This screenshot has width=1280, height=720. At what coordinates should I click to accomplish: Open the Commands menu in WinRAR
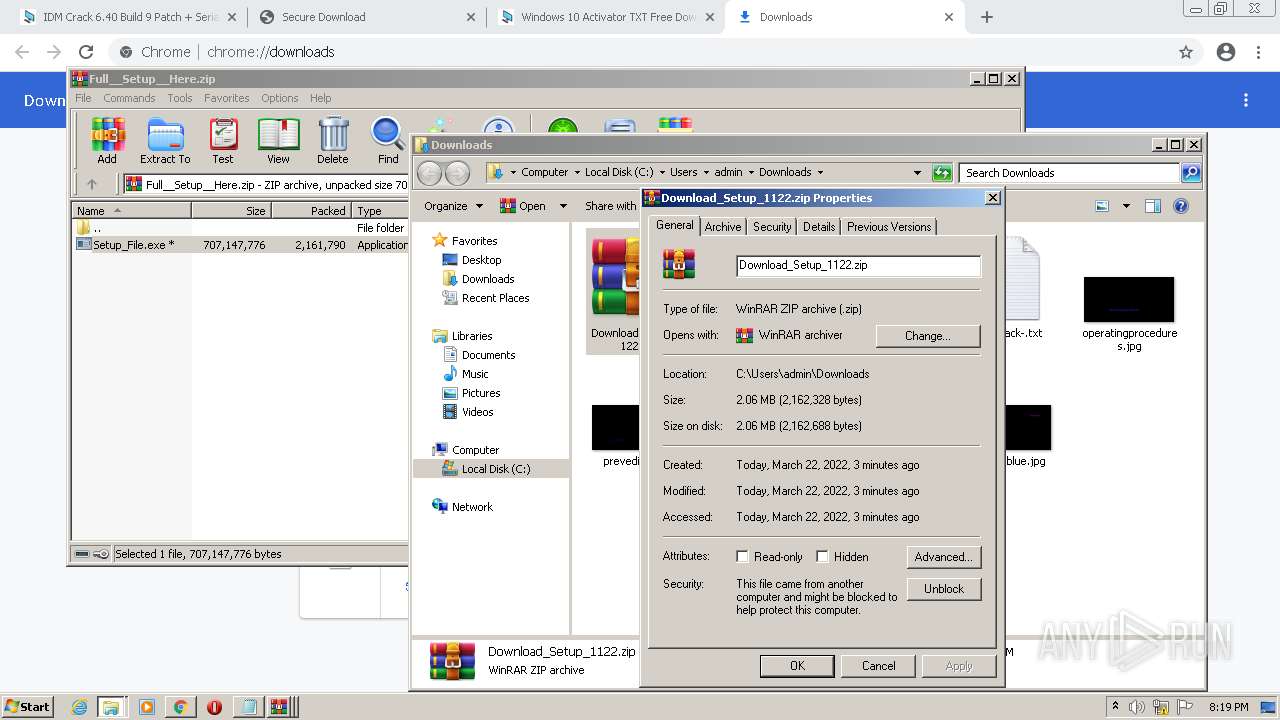coord(129,98)
